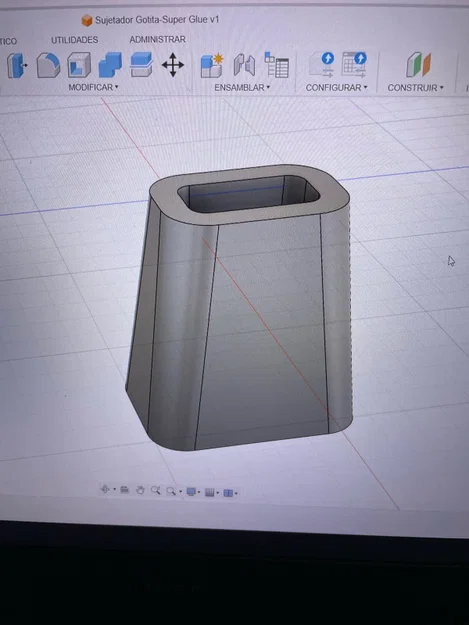Click the Offset Plane construct icon
Viewport: 469px width, 625px height.
[x=418, y=64]
